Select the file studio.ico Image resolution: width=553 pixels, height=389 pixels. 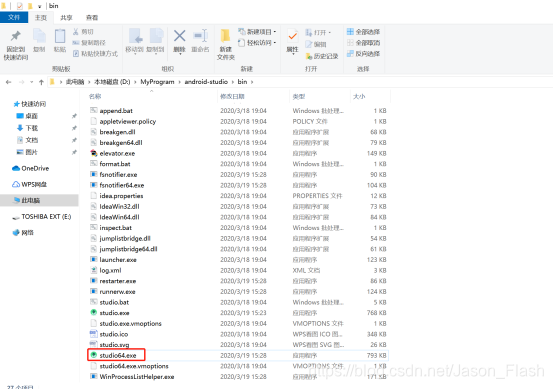[x=114, y=334]
